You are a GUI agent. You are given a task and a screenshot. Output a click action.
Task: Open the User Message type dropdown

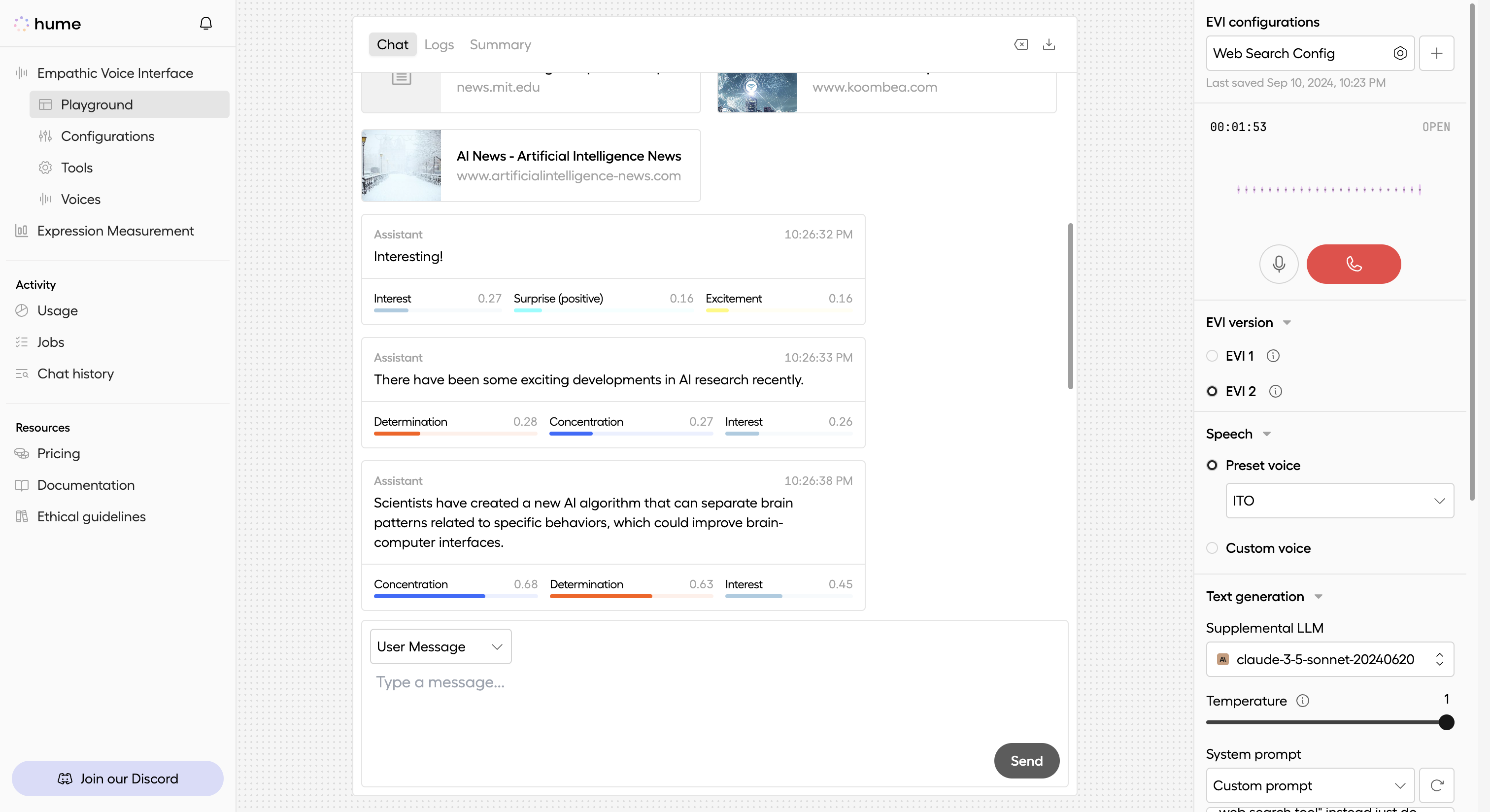pos(440,646)
